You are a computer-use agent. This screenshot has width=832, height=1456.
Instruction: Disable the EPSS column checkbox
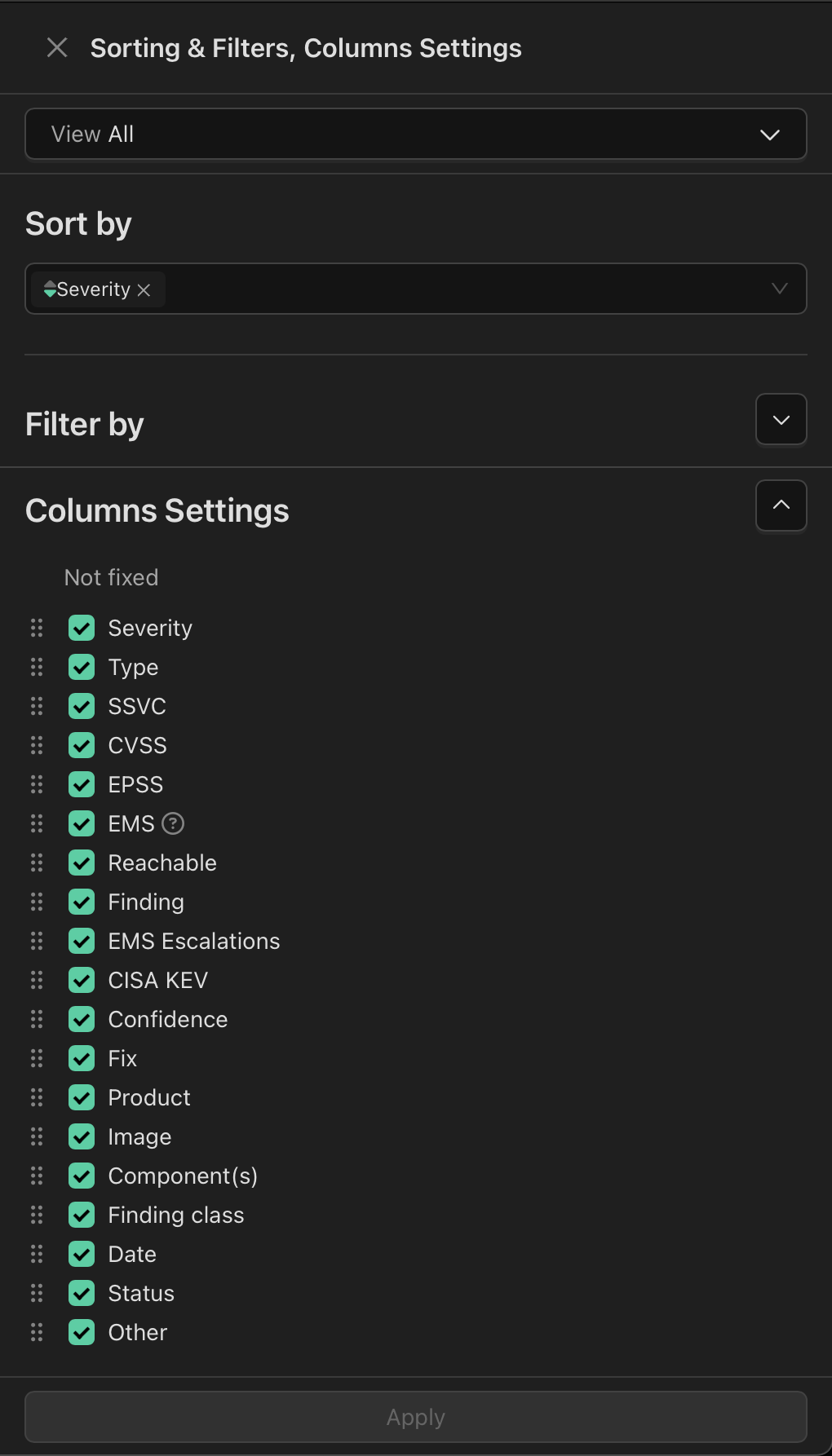[x=82, y=784]
